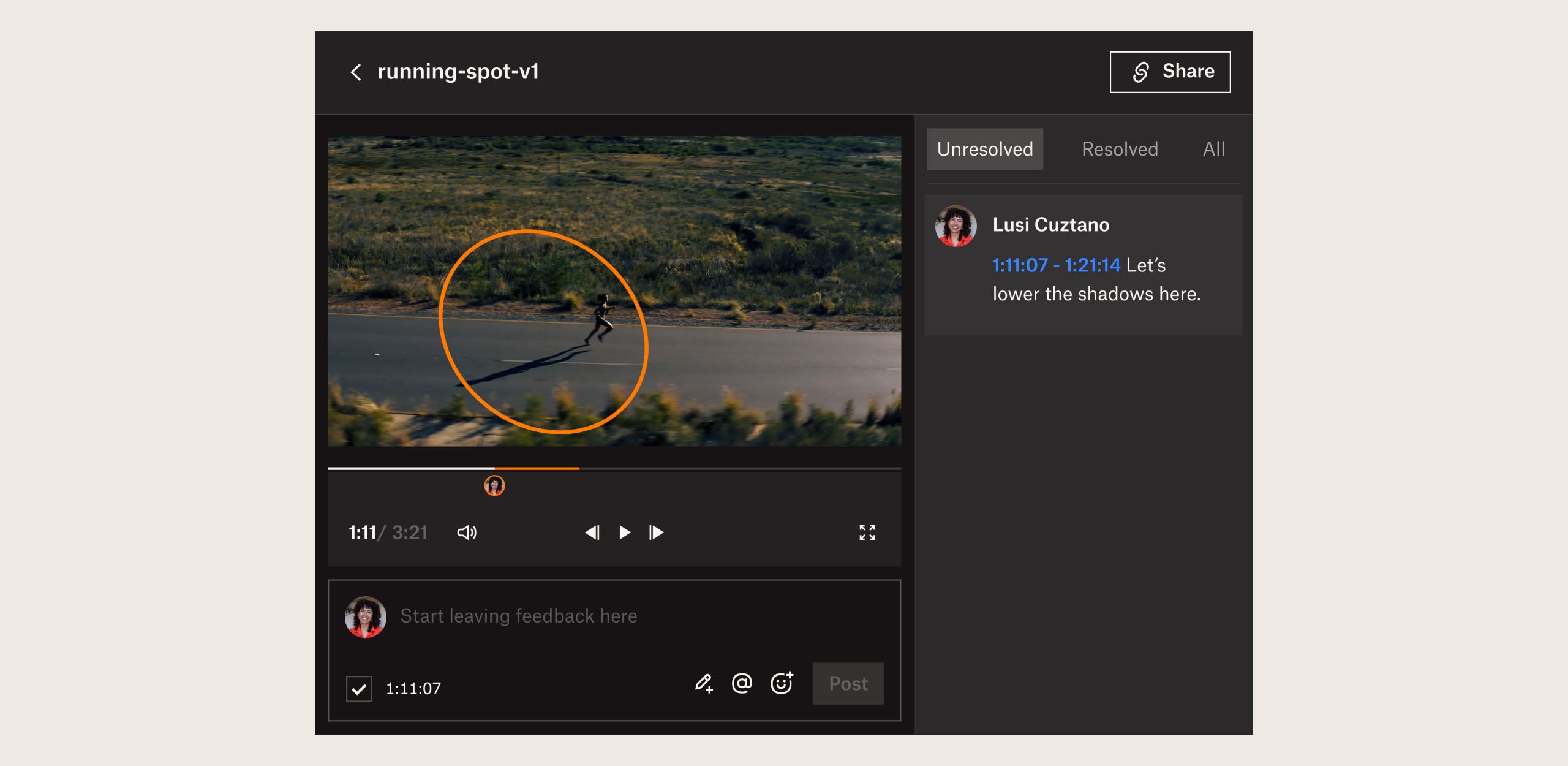
Task: Select the Unresolved comments tab
Action: pyautogui.click(x=983, y=148)
